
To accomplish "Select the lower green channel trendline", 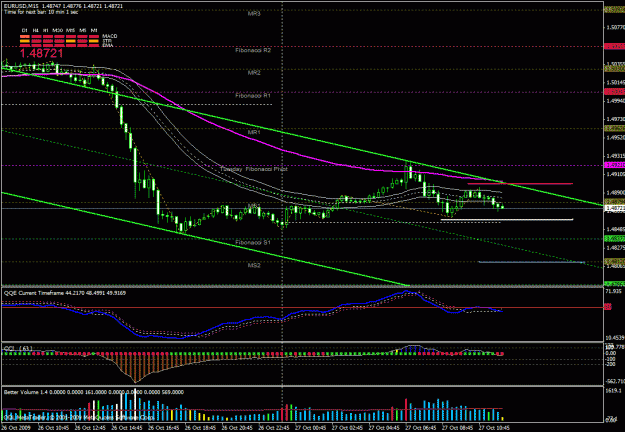I will (205, 239).
